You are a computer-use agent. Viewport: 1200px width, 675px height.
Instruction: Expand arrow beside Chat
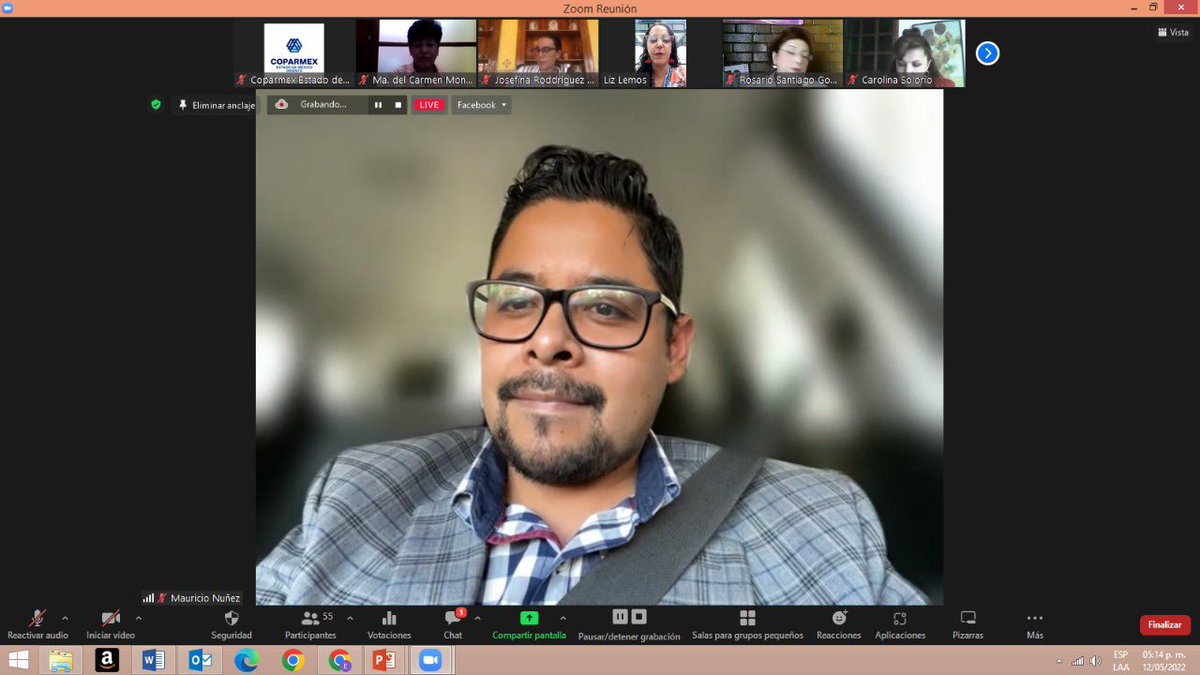pyautogui.click(x=477, y=618)
